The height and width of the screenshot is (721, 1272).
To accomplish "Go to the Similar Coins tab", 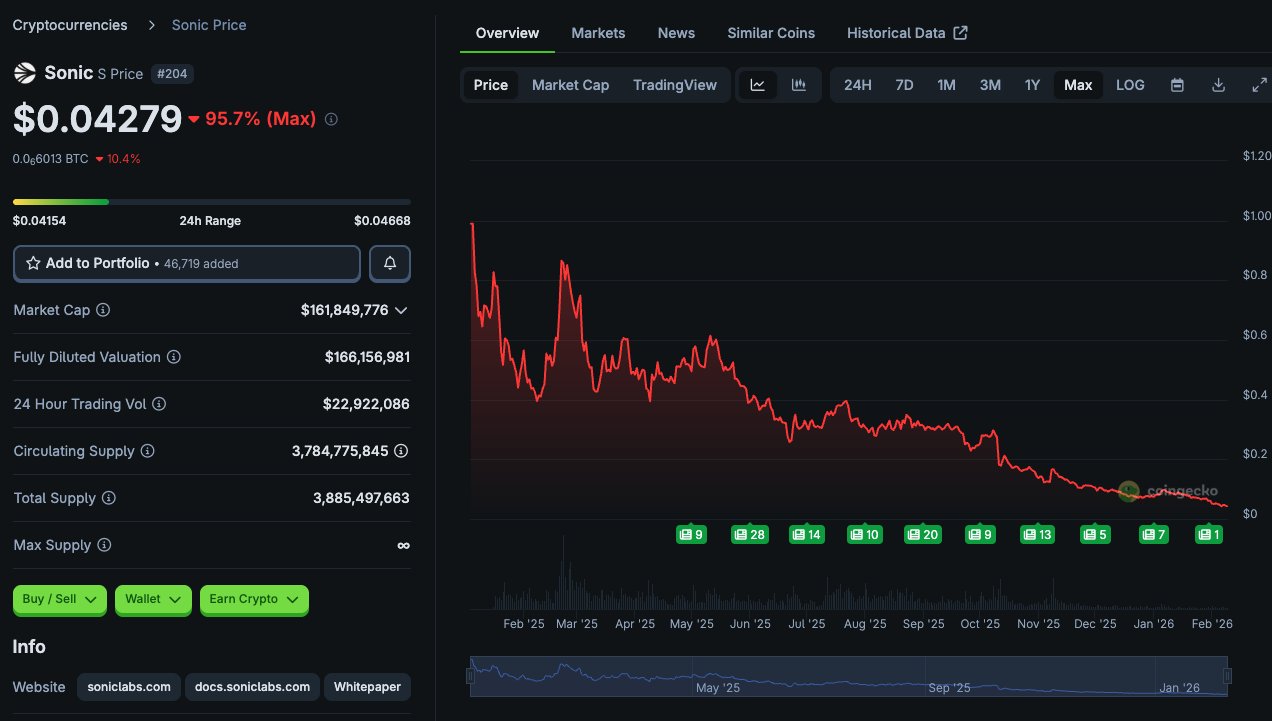I will pos(770,33).
